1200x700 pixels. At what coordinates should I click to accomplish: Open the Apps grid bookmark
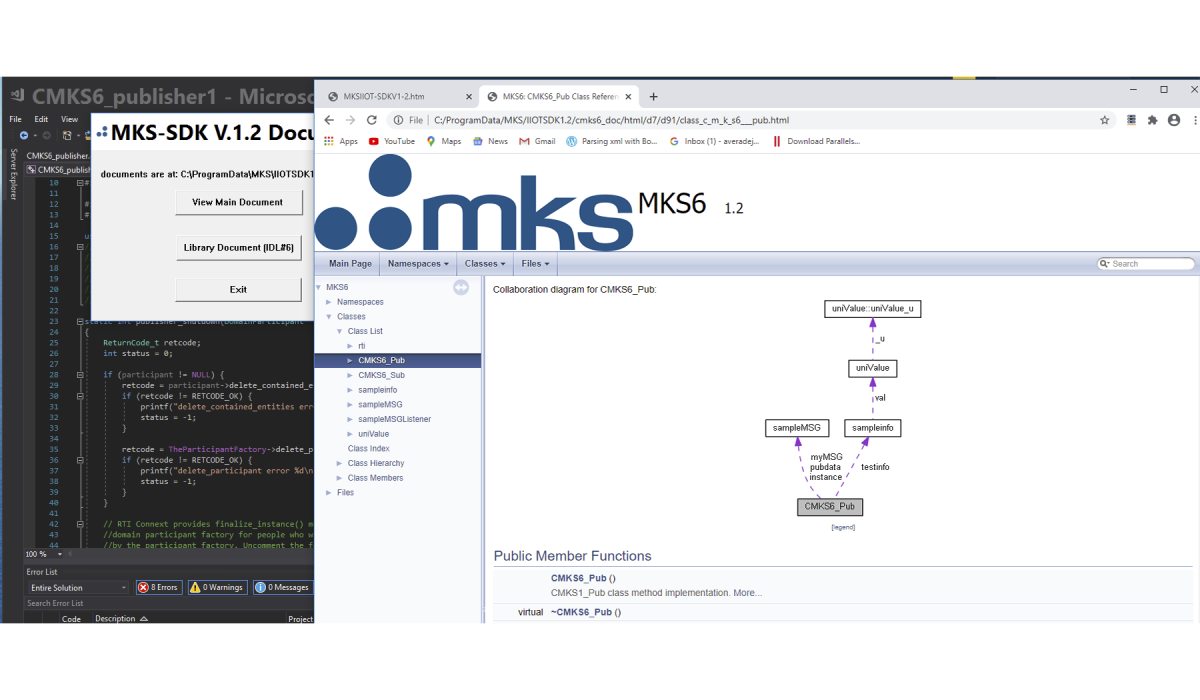341,141
